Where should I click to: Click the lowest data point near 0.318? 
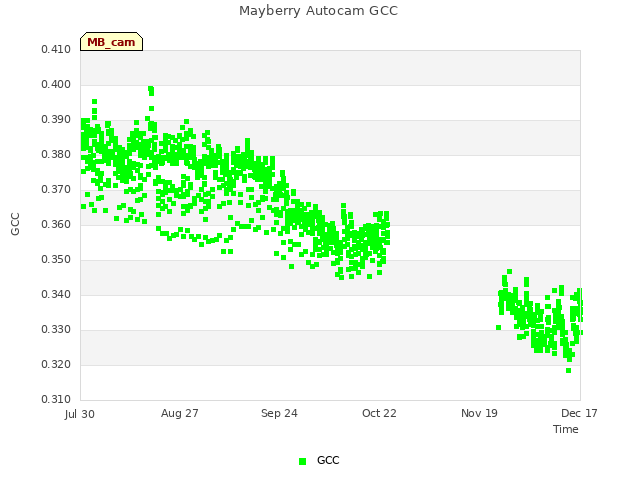point(569,371)
